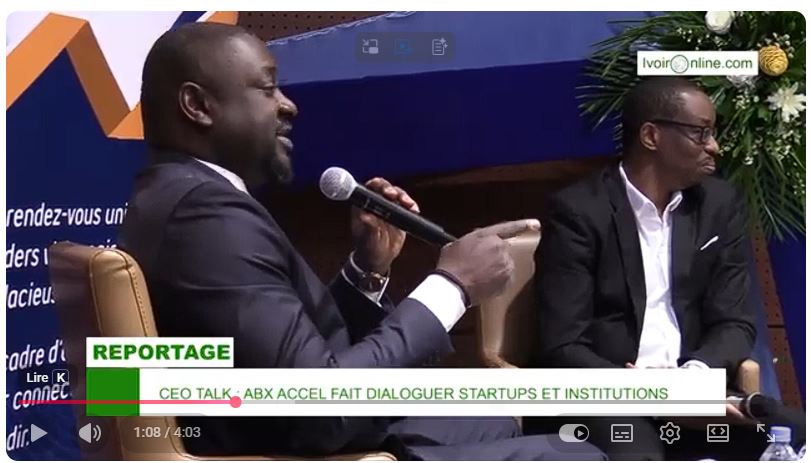This screenshot has height=463, width=811.
Task: Open the settings gear menu
Action: 669,433
